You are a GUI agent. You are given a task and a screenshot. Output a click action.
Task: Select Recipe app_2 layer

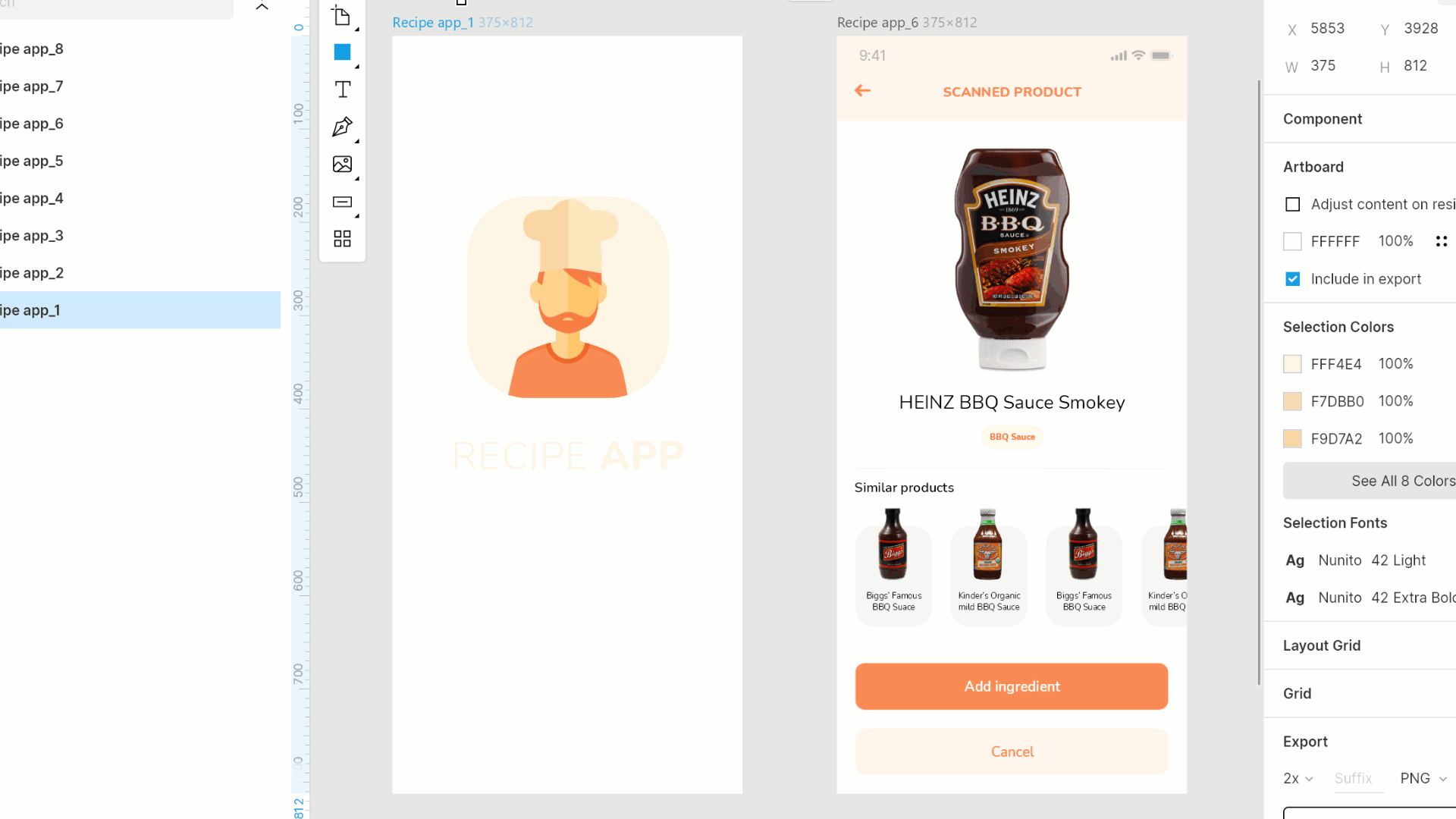pyautogui.click(x=140, y=273)
